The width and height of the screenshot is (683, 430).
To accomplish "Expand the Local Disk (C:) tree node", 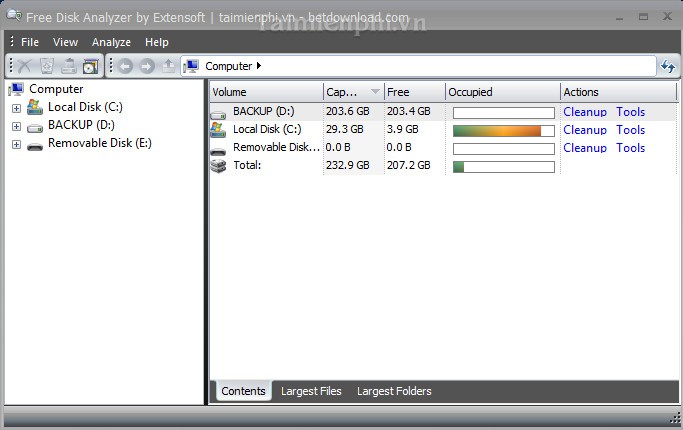I will point(17,108).
